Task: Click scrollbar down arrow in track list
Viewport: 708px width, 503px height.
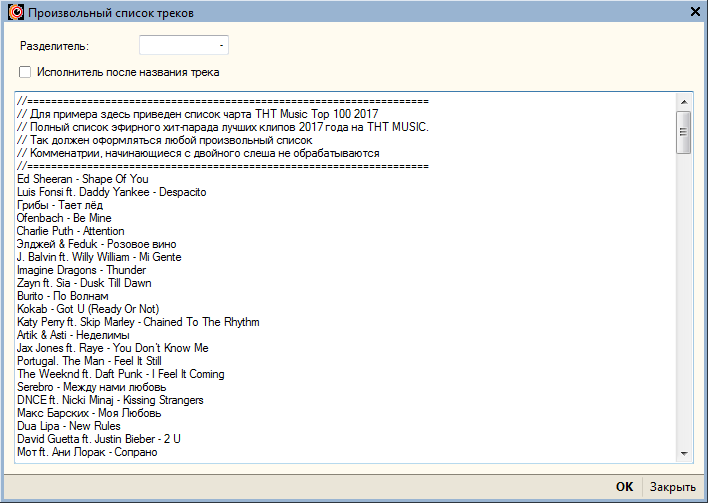Action: tap(684, 453)
